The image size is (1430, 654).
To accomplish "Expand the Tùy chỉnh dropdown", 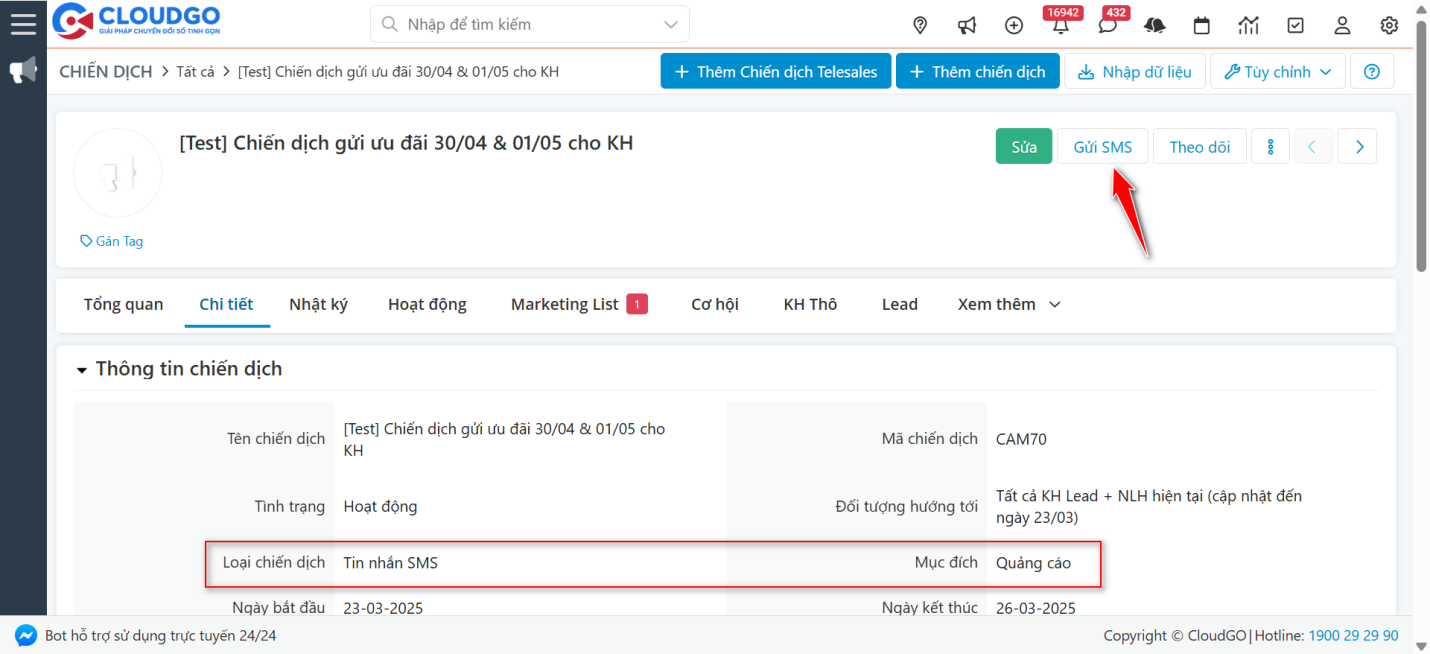I will tap(1277, 72).
